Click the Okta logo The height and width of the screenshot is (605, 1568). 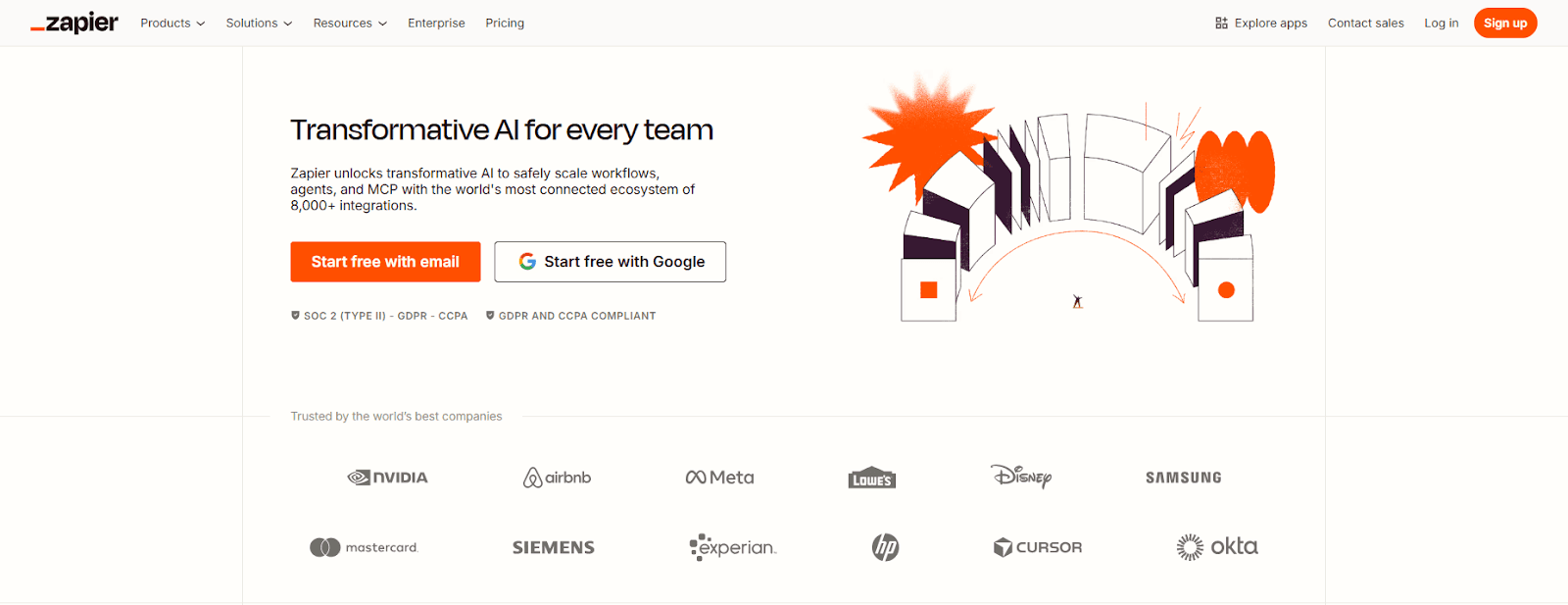(1217, 546)
